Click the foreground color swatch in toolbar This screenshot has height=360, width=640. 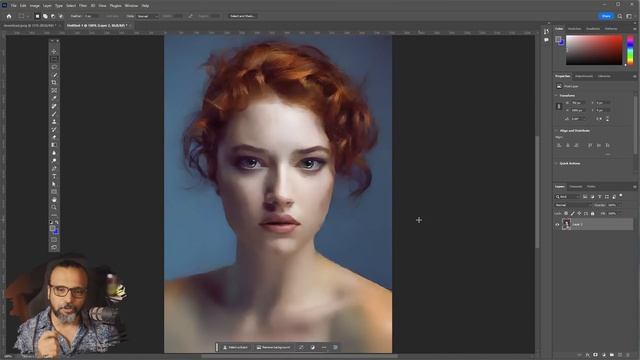[52, 229]
